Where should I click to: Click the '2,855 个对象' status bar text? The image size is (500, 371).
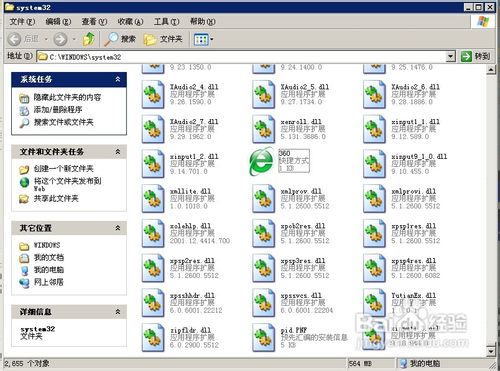pyautogui.click(x=27, y=363)
